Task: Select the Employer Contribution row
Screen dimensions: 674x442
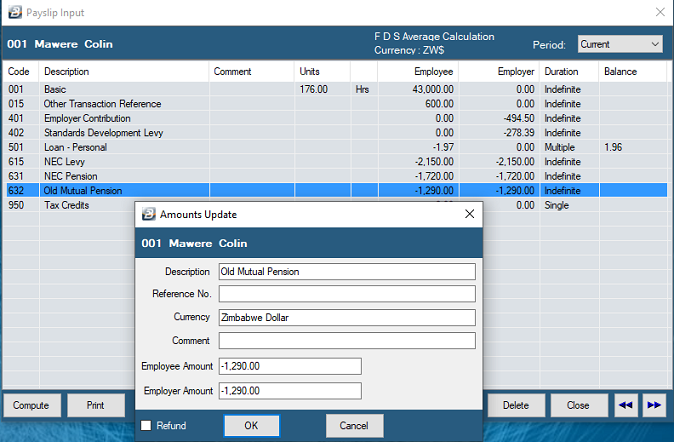Action: tap(337, 118)
